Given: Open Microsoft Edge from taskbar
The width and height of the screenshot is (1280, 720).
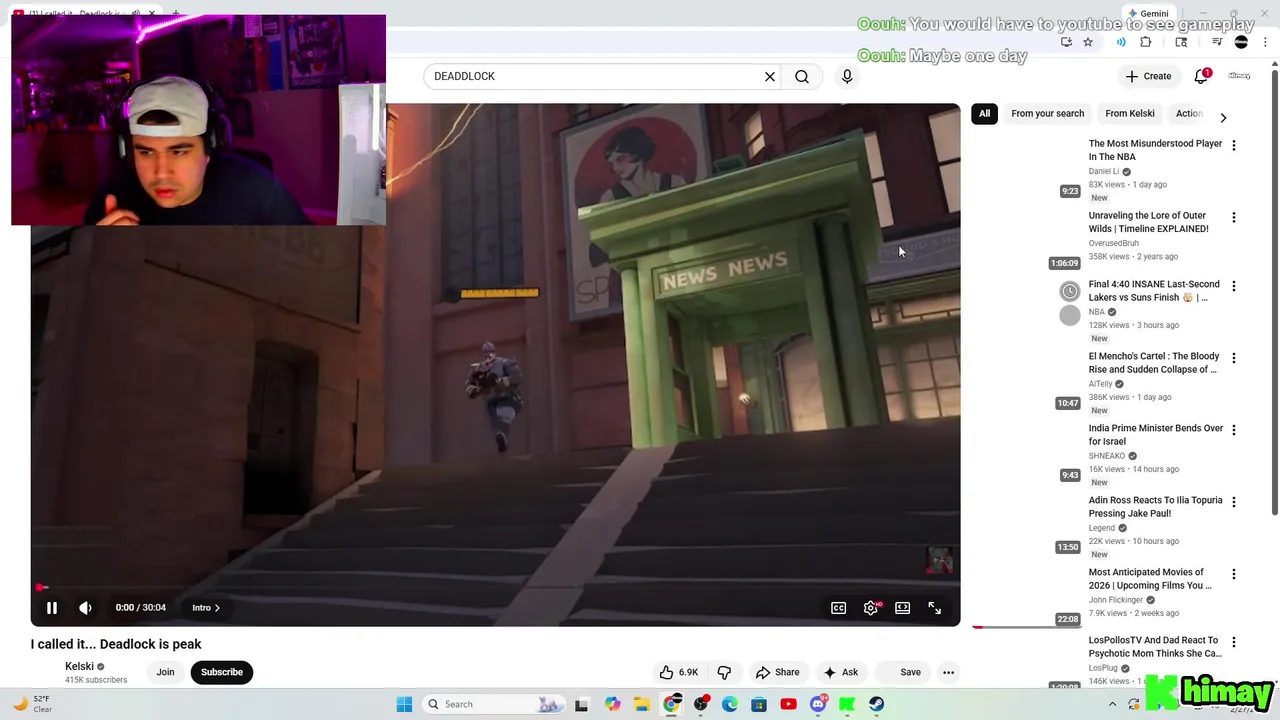Looking at the screenshot, I should [x=730, y=704].
